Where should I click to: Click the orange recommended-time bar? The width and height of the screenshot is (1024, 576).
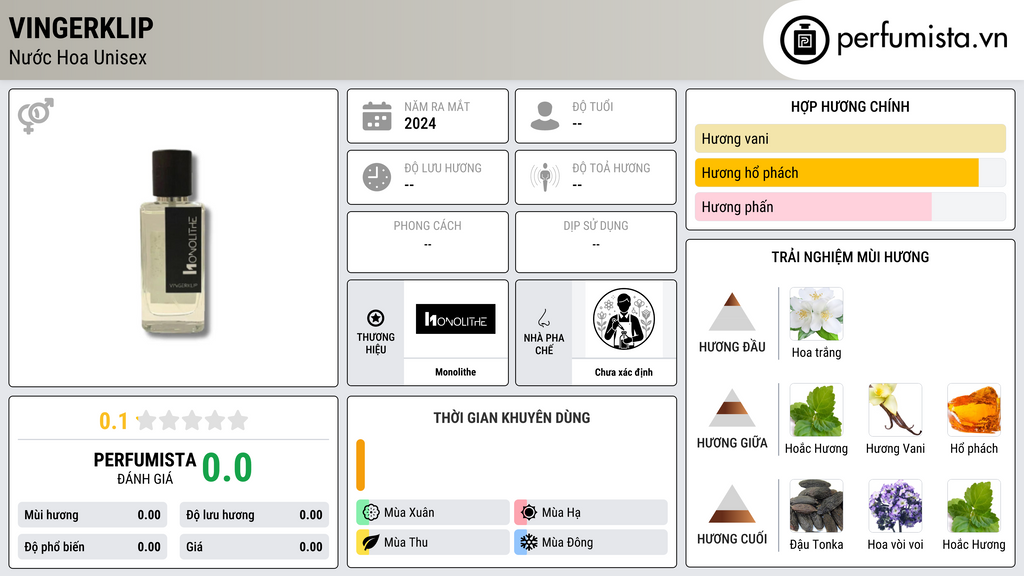pyautogui.click(x=360, y=465)
